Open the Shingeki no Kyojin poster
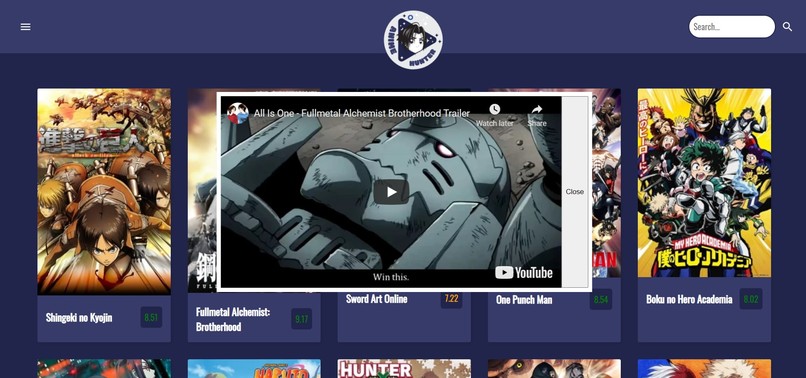 point(104,191)
